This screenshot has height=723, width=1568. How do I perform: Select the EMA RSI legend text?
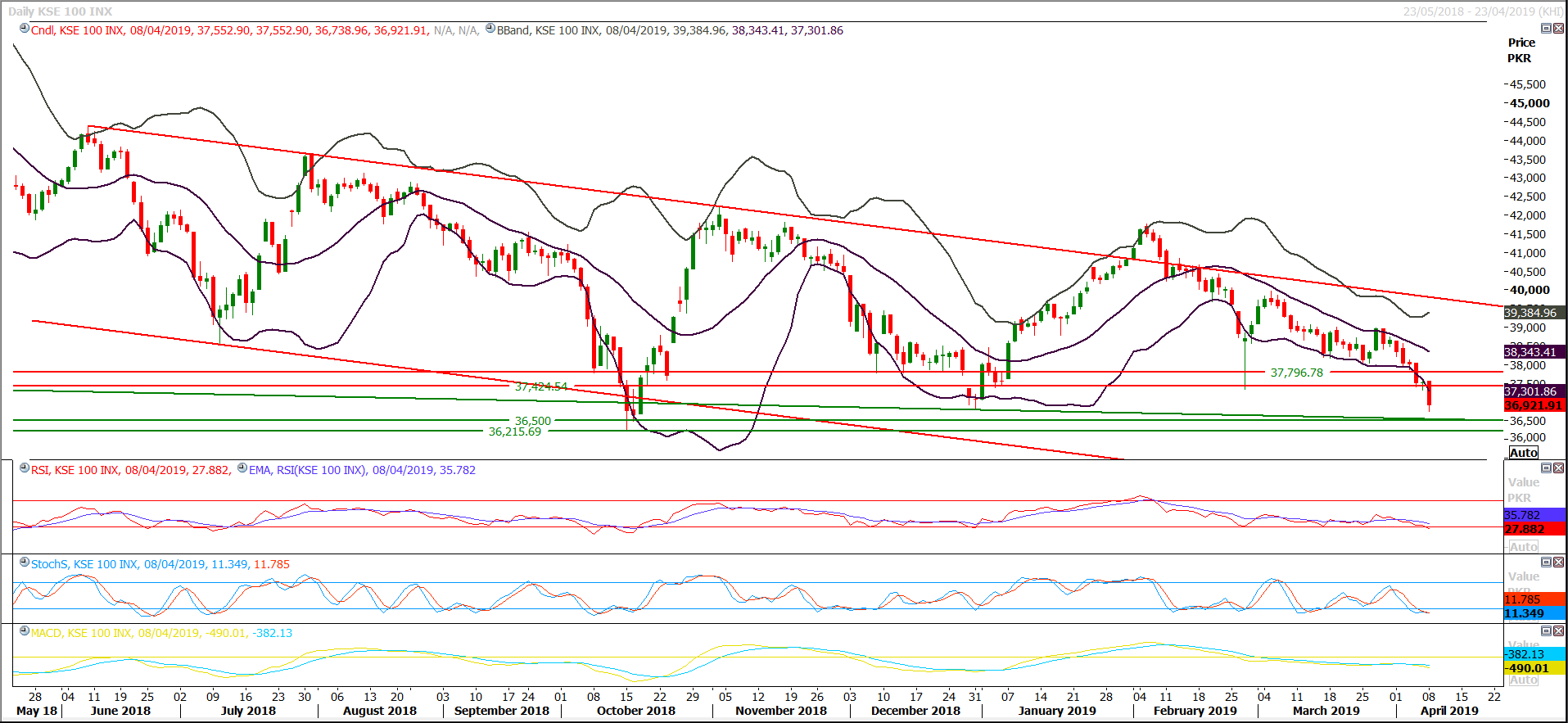point(362,470)
